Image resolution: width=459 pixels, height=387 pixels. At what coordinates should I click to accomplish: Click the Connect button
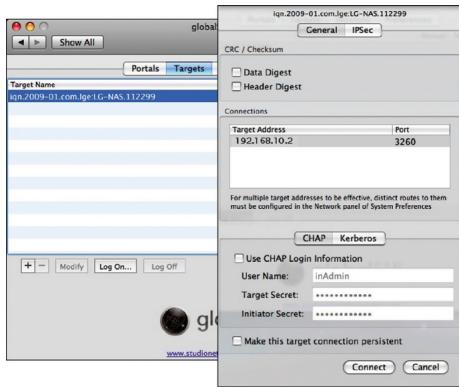(x=369, y=367)
